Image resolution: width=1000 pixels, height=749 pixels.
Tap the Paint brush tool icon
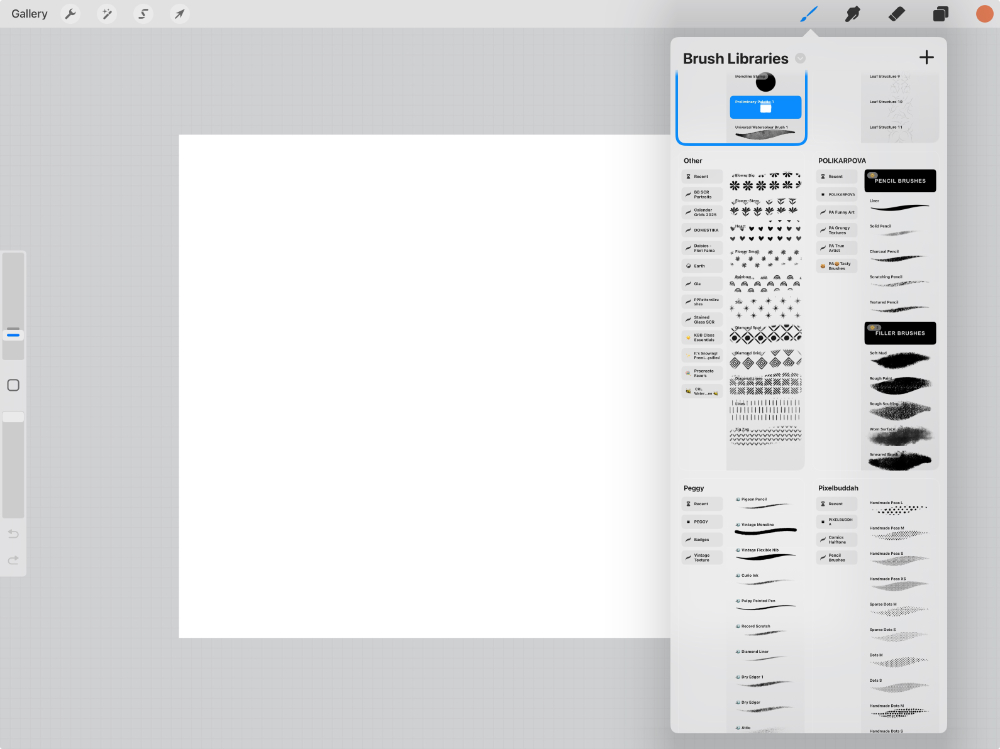coord(809,14)
